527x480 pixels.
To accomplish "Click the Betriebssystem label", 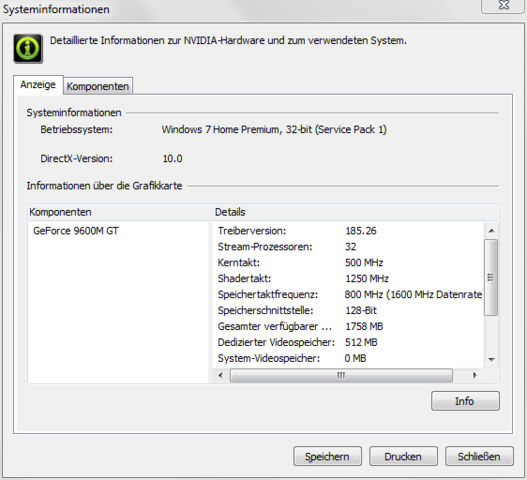I will pyautogui.click(x=77, y=130).
